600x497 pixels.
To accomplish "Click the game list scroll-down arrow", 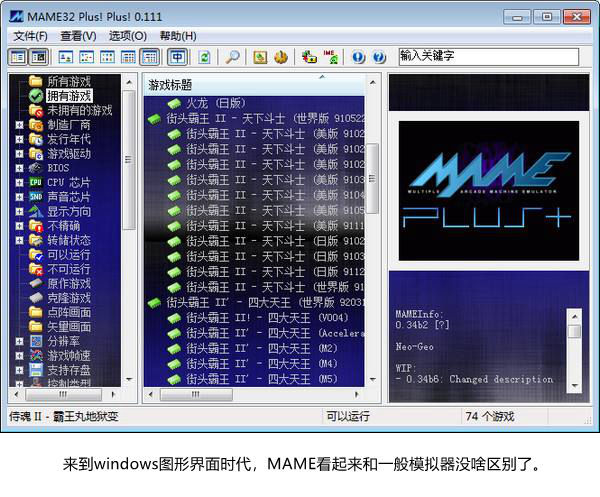I will click(x=373, y=380).
